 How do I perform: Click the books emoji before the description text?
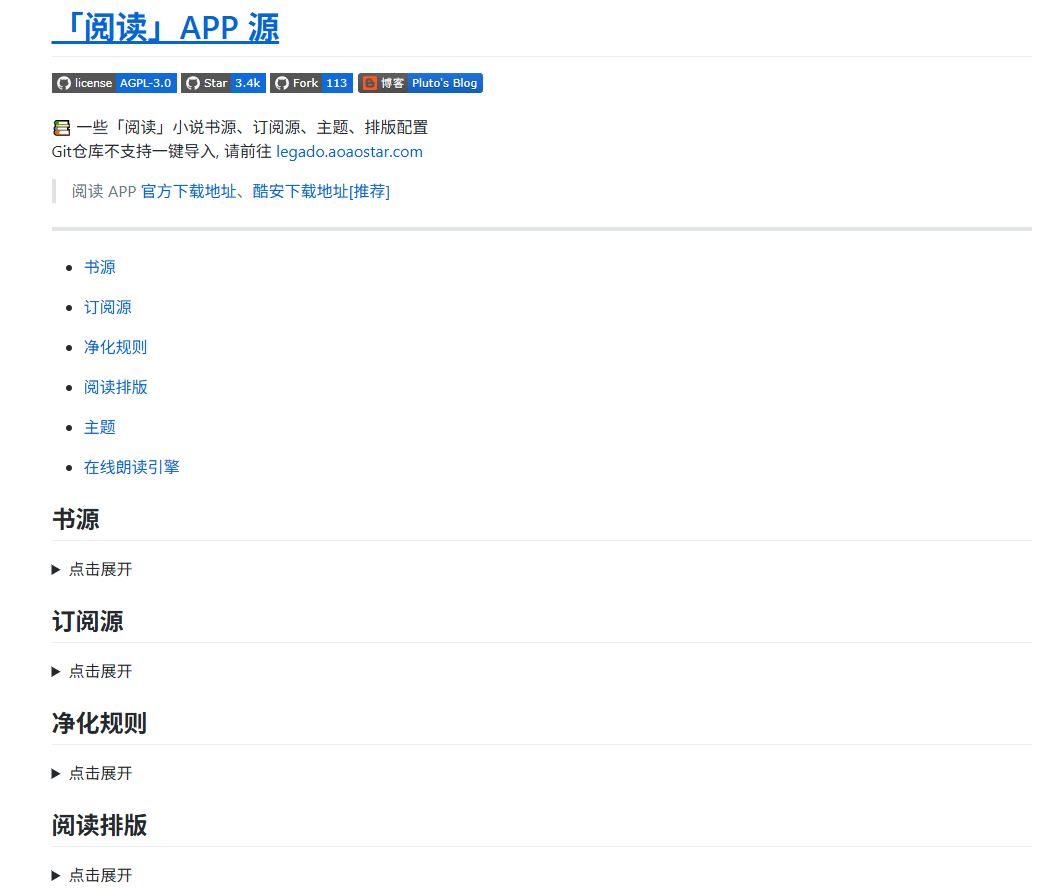(60, 127)
